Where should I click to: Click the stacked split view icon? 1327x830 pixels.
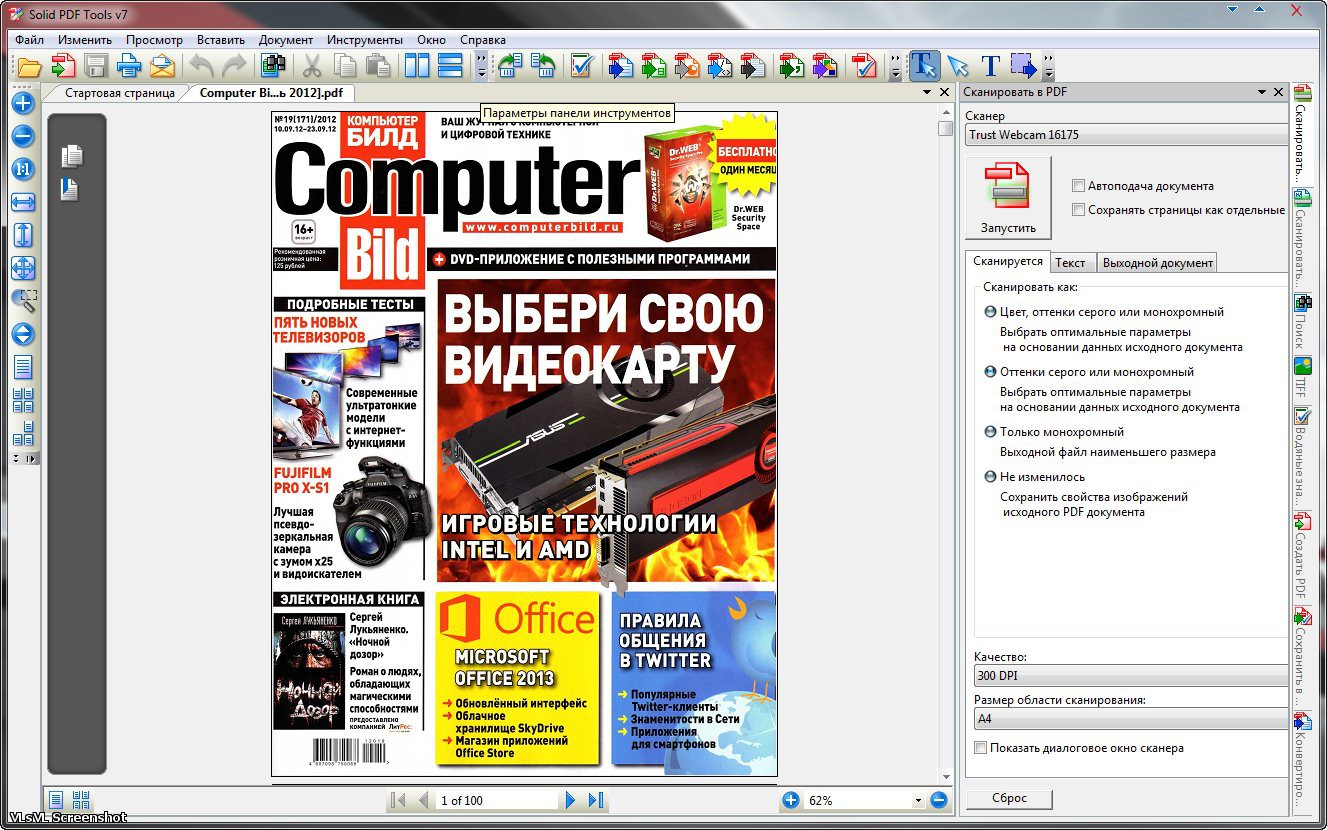(450, 67)
